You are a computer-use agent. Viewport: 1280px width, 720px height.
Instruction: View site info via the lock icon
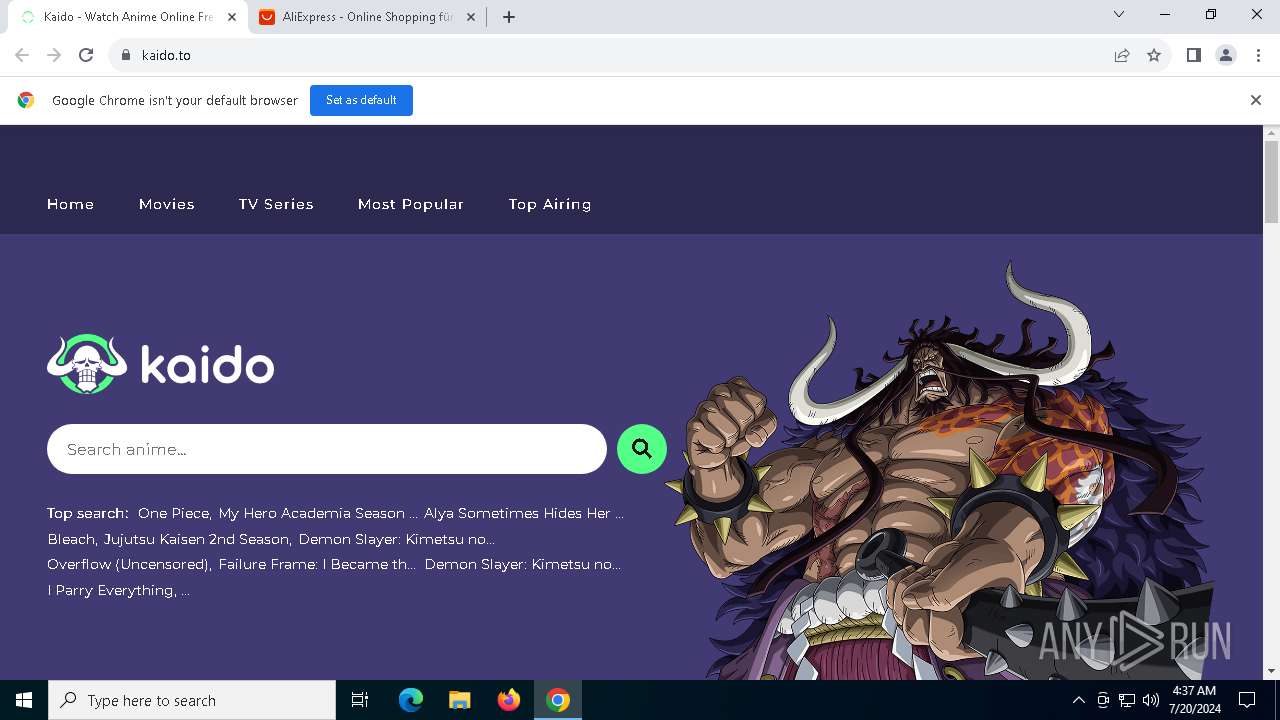pos(126,55)
